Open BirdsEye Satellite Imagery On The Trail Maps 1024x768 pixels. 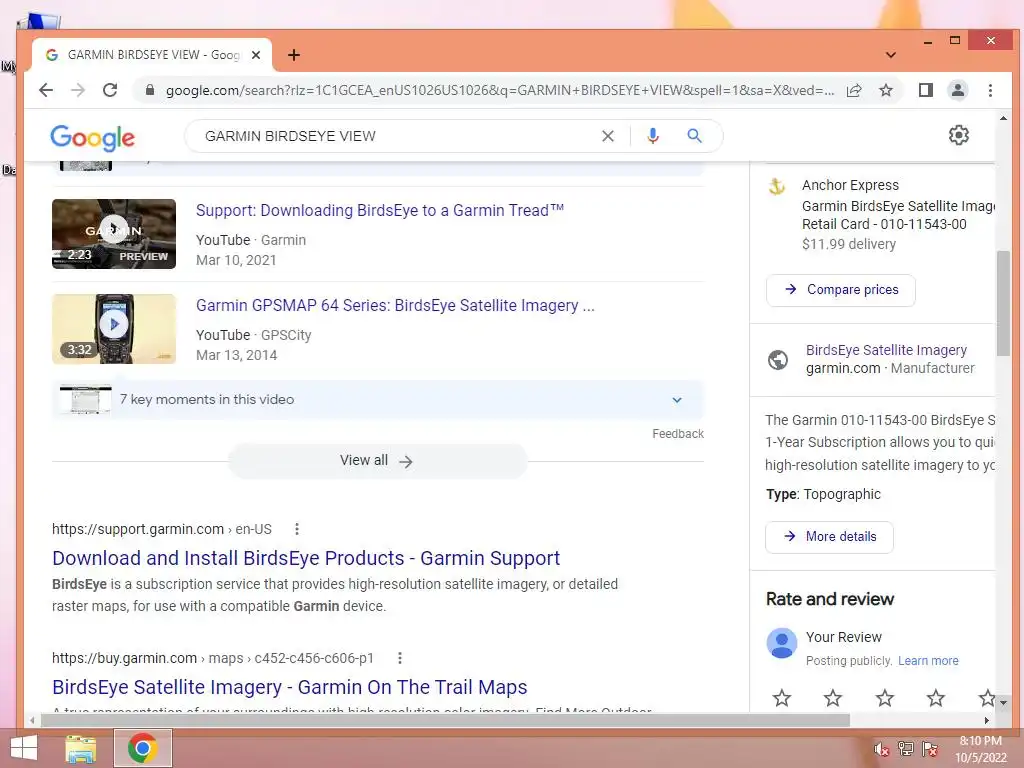click(289, 687)
